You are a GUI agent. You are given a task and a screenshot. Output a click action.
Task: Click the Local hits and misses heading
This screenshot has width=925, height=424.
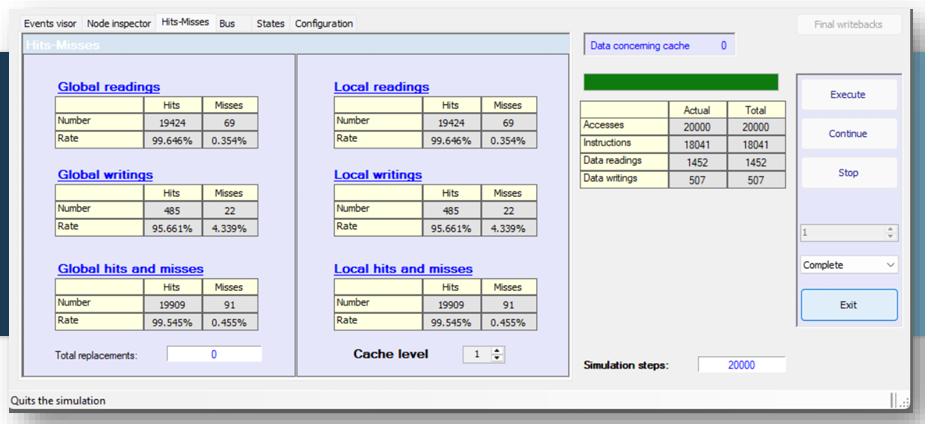(404, 269)
